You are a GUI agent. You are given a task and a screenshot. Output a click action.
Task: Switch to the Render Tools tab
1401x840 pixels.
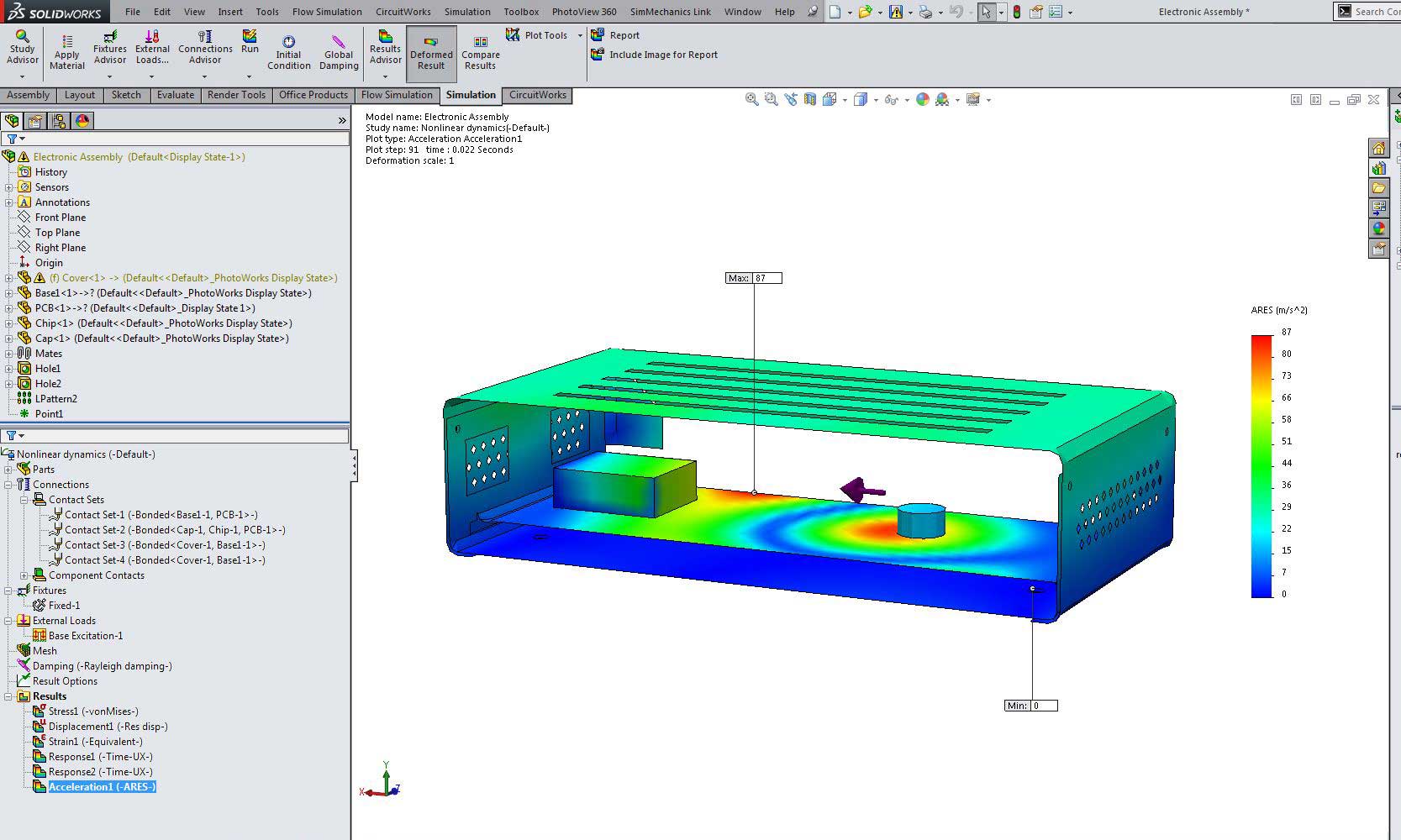[x=236, y=95]
